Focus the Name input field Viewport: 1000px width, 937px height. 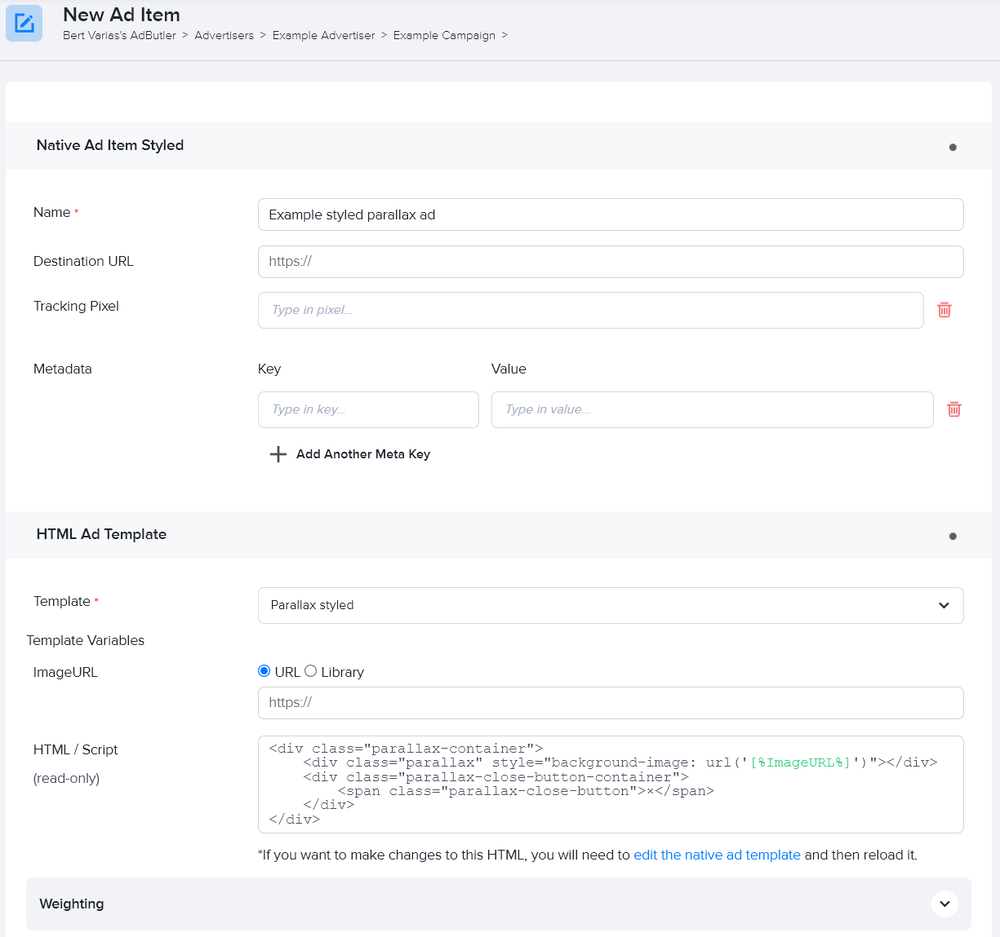[610, 215]
